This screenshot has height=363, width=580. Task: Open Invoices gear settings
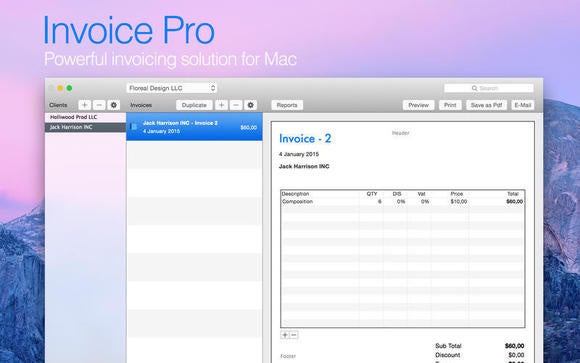250,105
